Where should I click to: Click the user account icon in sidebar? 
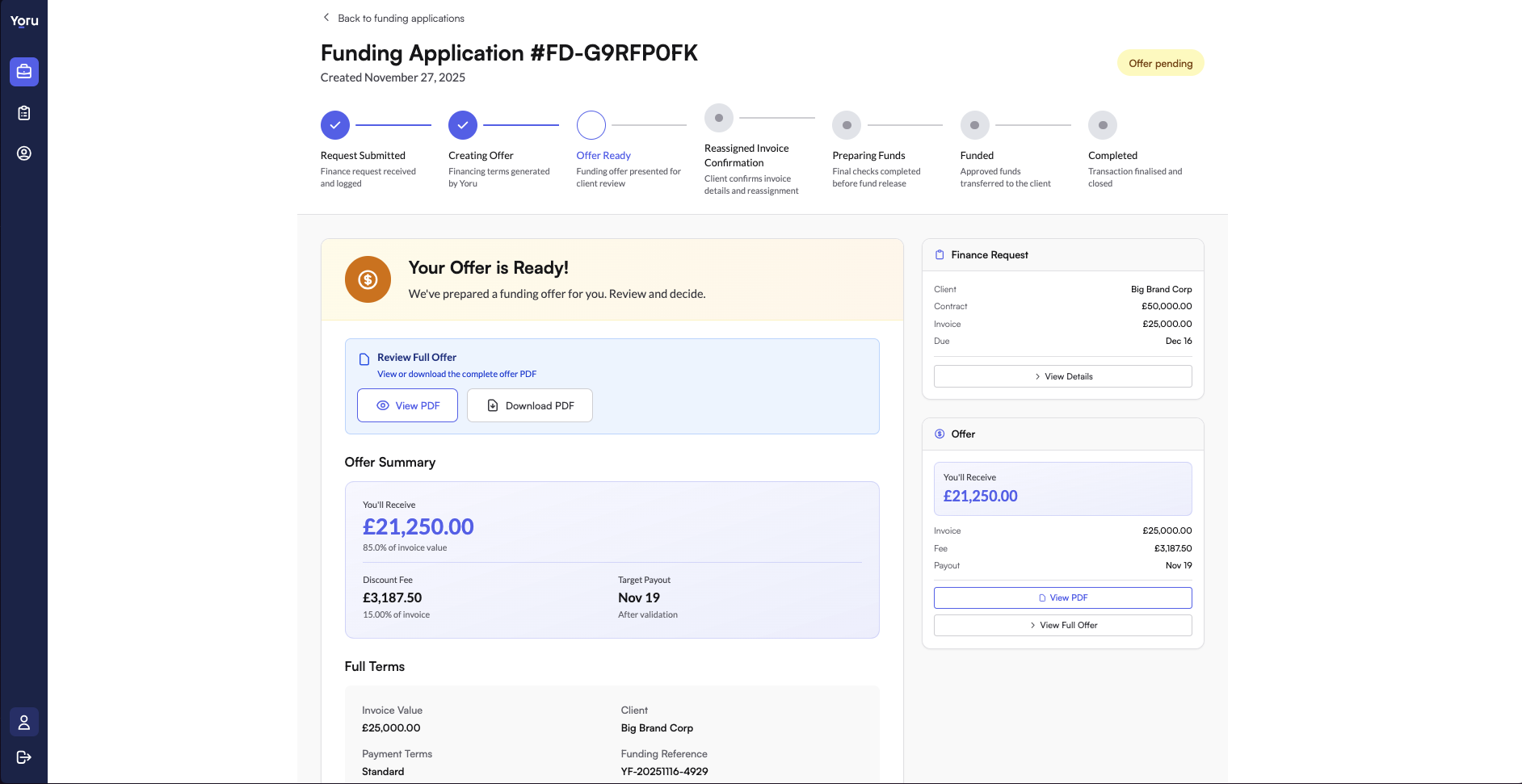tap(23, 153)
